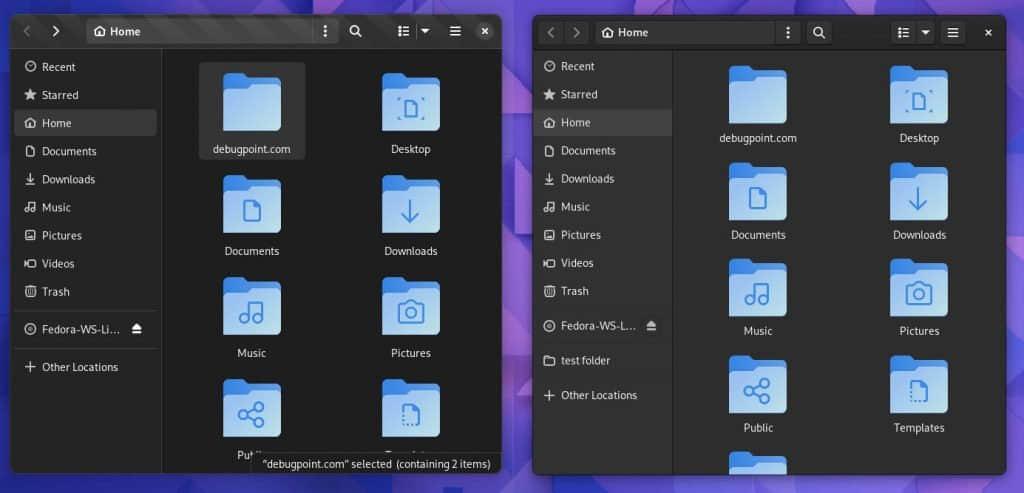This screenshot has height=493, width=1024.
Task: Eject Fedora-WS-Li drive in left window sidebar
Action: pyautogui.click(x=137, y=329)
